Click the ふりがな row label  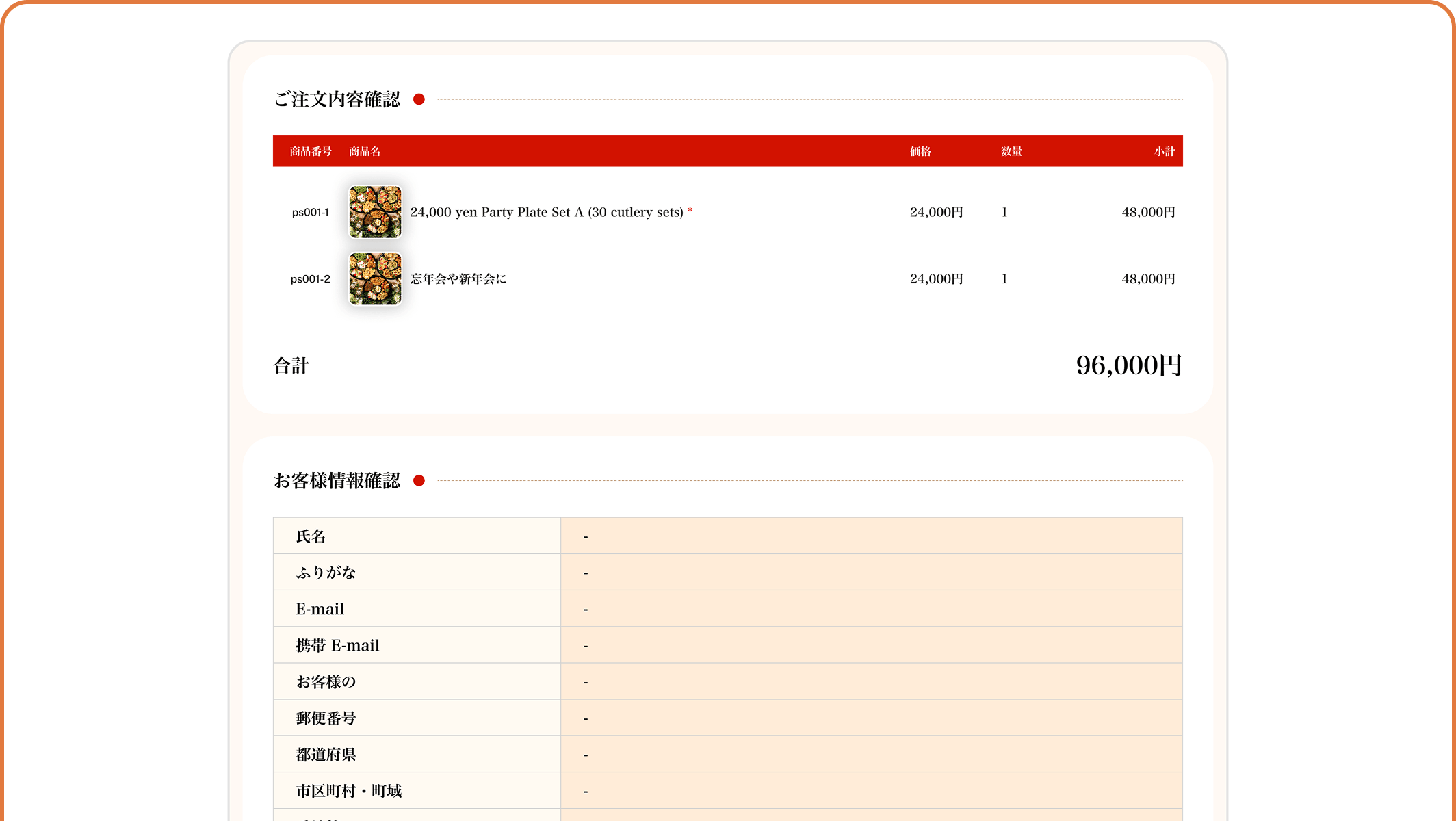(326, 573)
